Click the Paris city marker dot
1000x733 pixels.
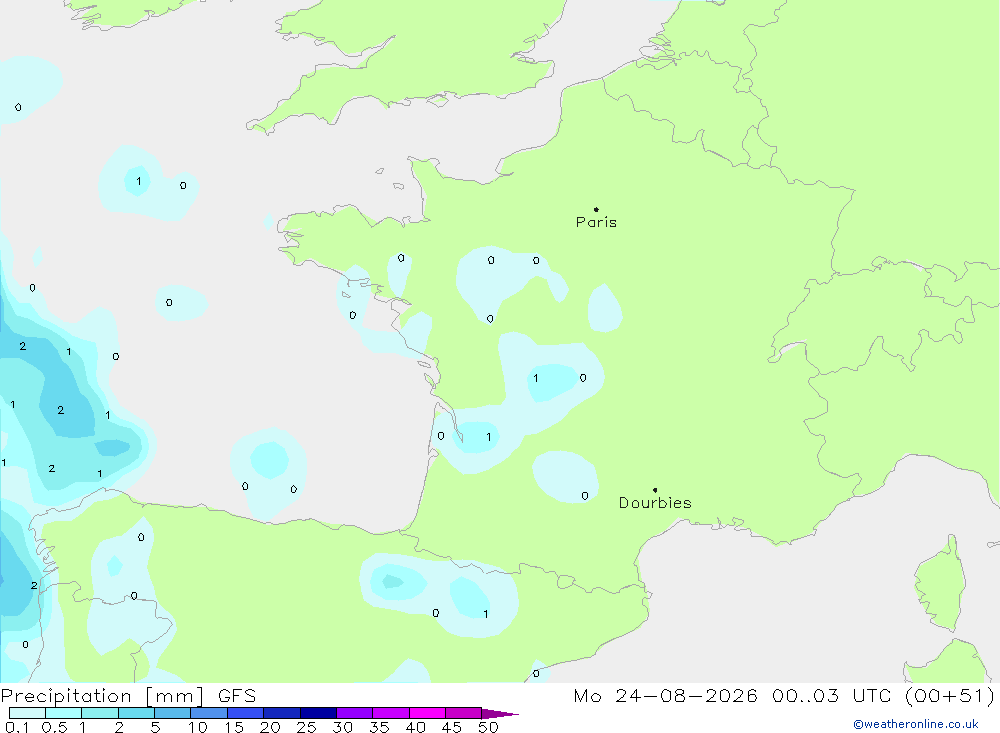(596, 209)
